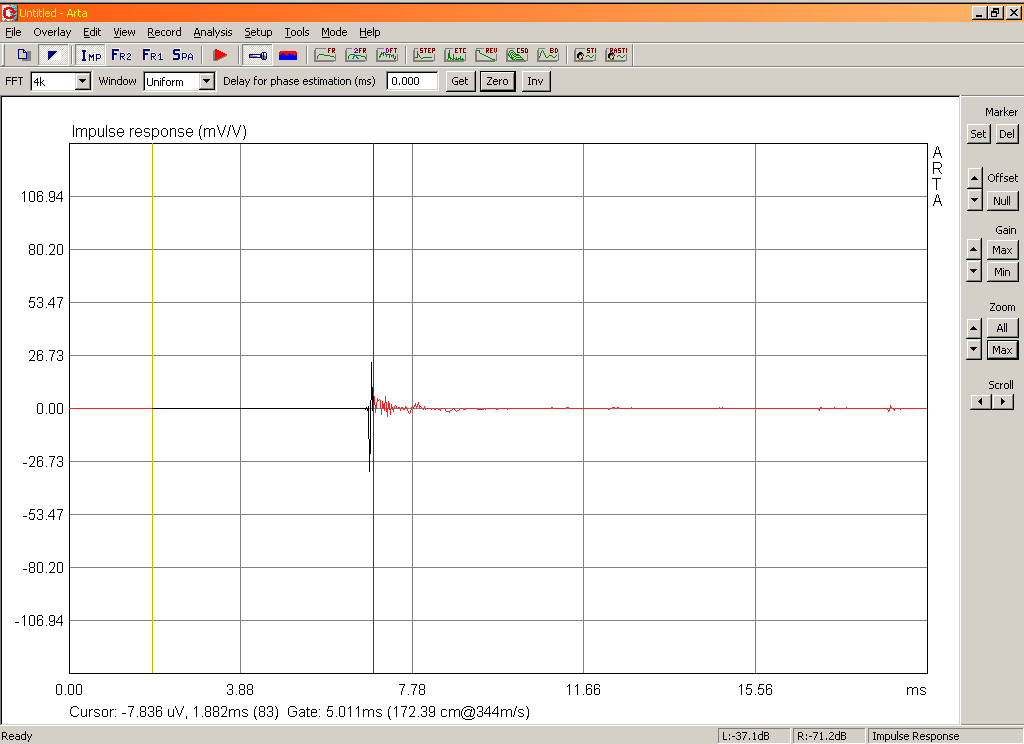The width and height of the screenshot is (1024, 744).
Task: Click the Scroll right arrow
Action: [x=1003, y=402]
